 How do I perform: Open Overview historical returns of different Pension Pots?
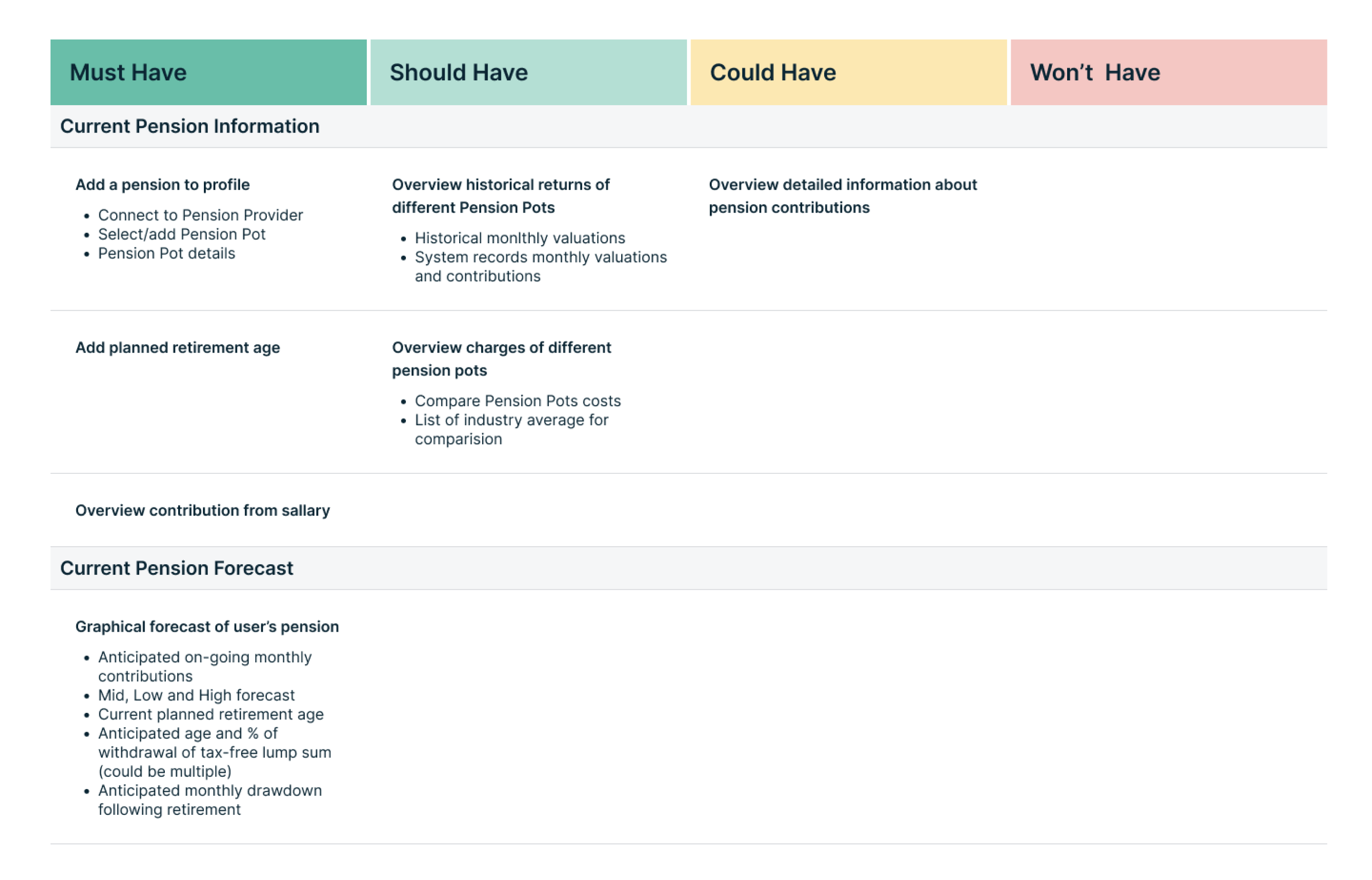(x=500, y=196)
